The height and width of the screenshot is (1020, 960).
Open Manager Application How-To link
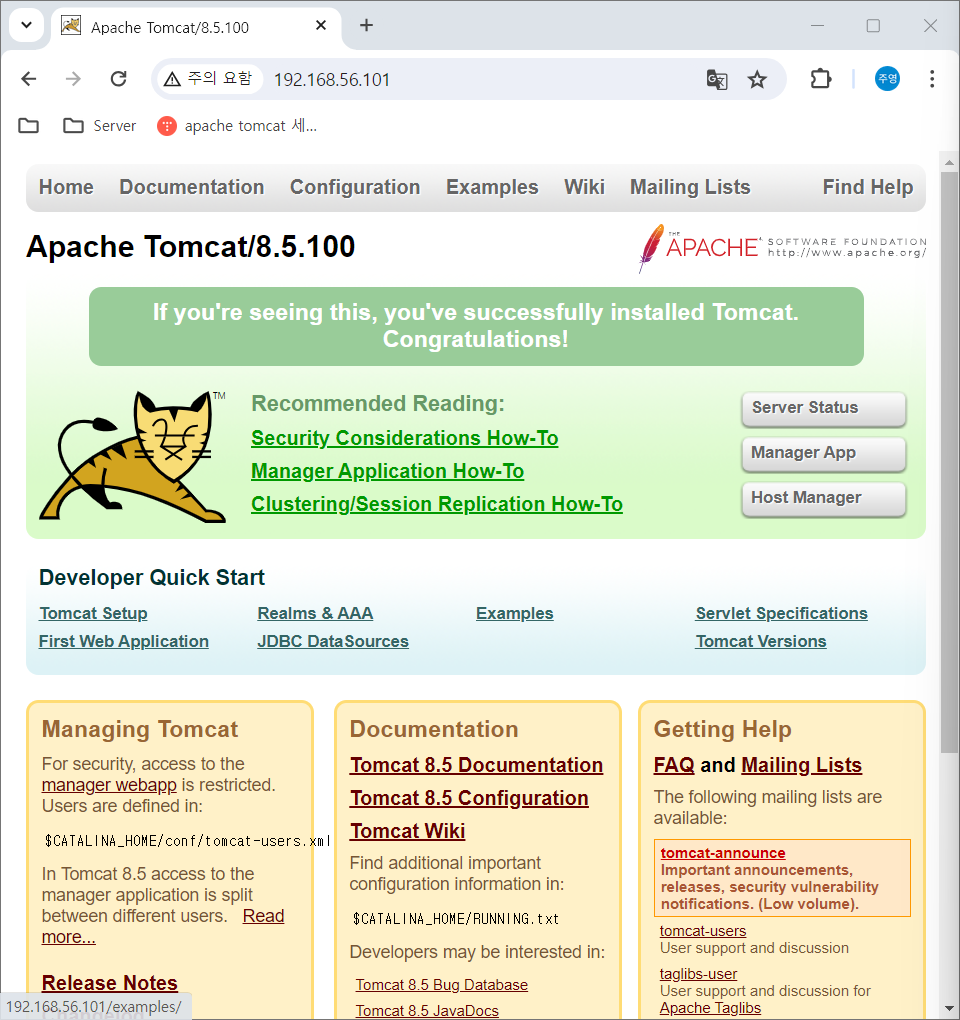pyautogui.click(x=388, y=472)
